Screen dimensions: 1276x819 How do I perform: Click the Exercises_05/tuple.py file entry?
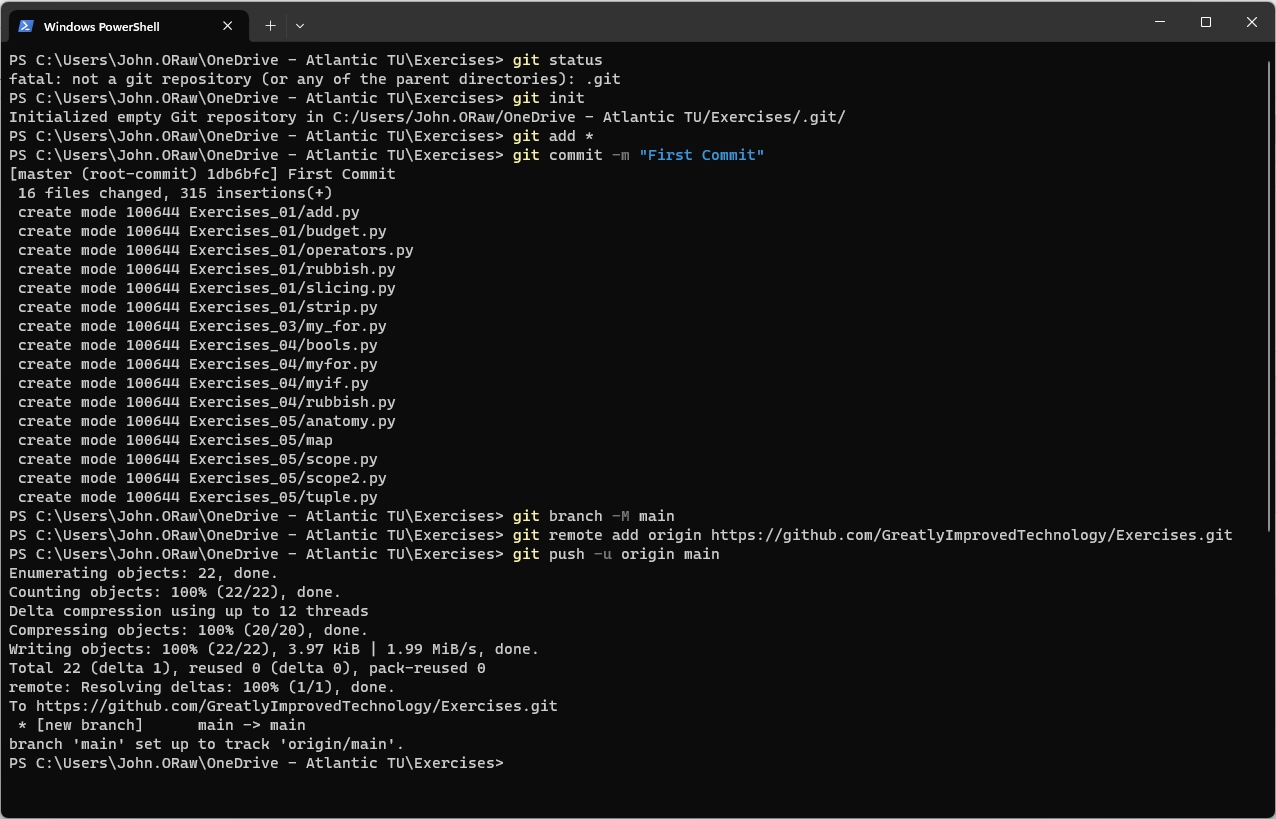[x=283, y=497]
